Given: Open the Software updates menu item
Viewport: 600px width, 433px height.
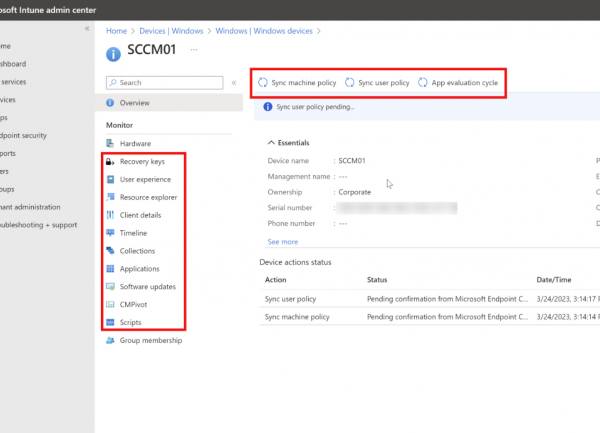Looking at the screenshot, I should pos(143,286).
